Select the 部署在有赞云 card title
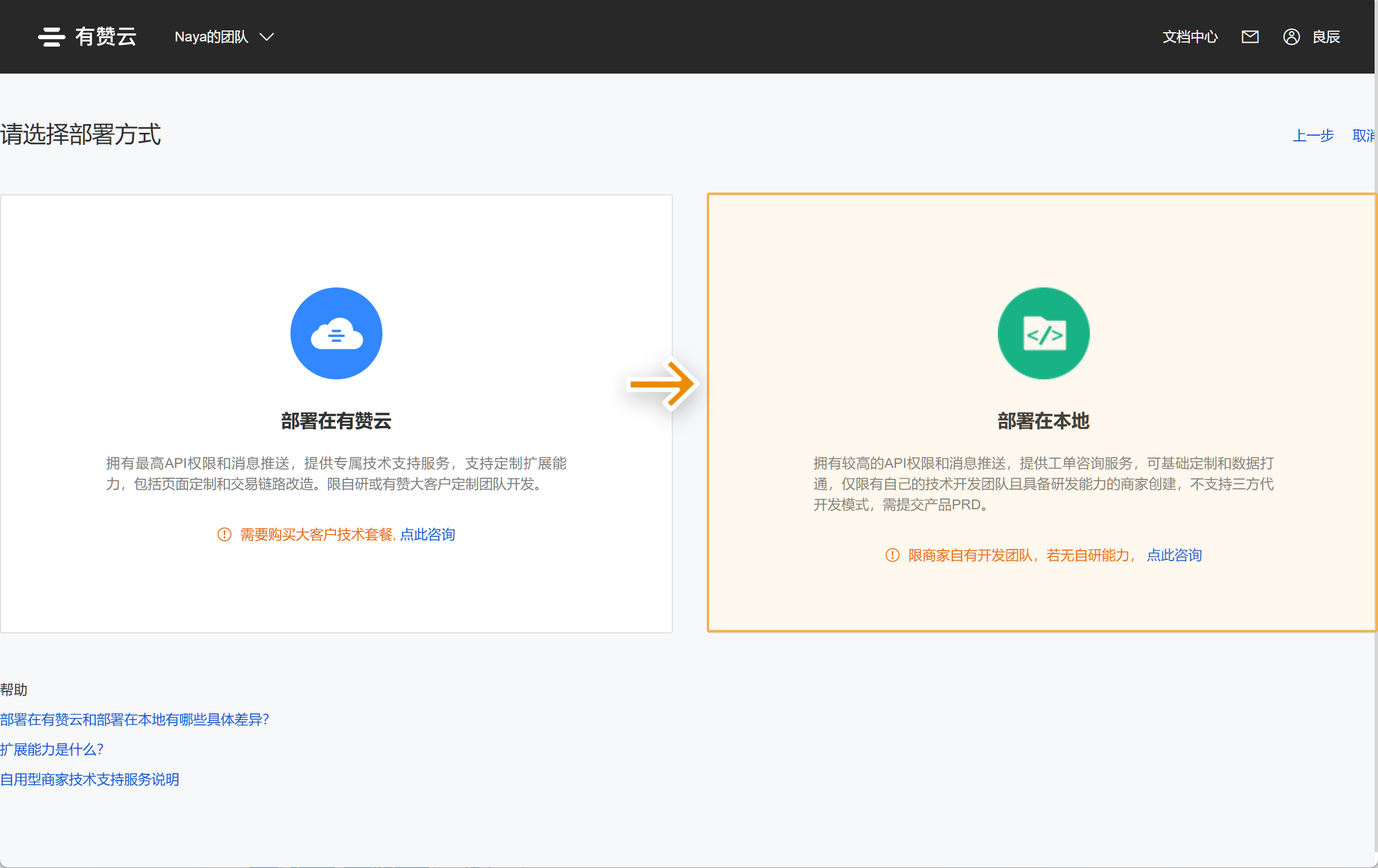1378x868 pixels. [336, 421]
